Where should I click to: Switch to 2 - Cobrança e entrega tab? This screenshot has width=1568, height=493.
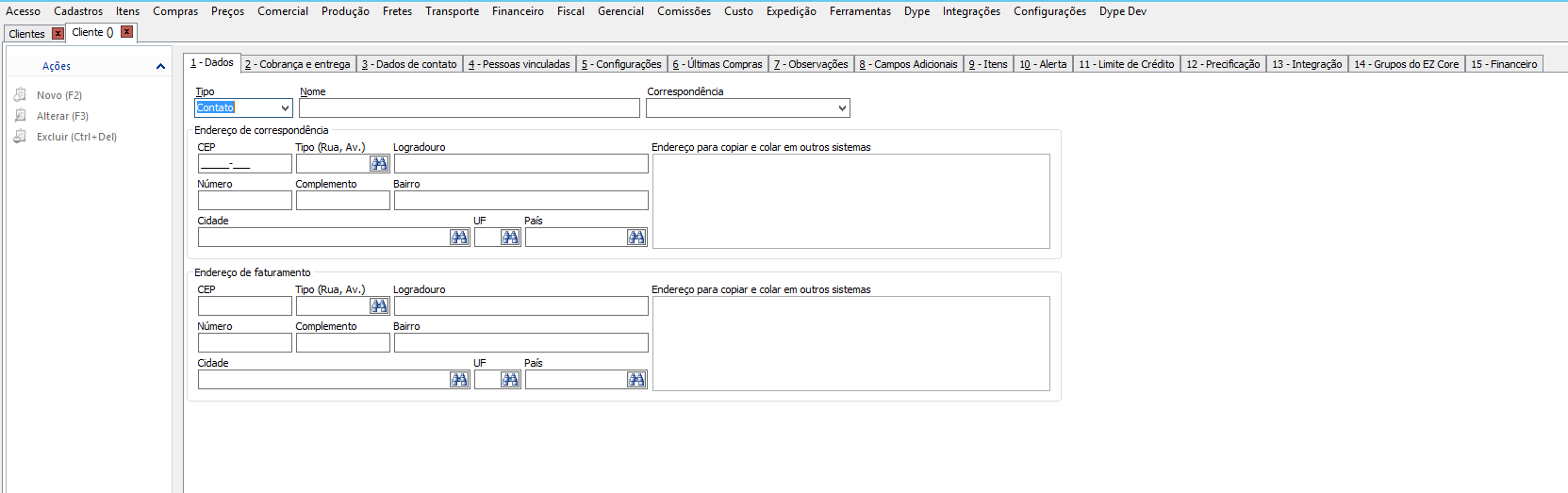point(297,64)
